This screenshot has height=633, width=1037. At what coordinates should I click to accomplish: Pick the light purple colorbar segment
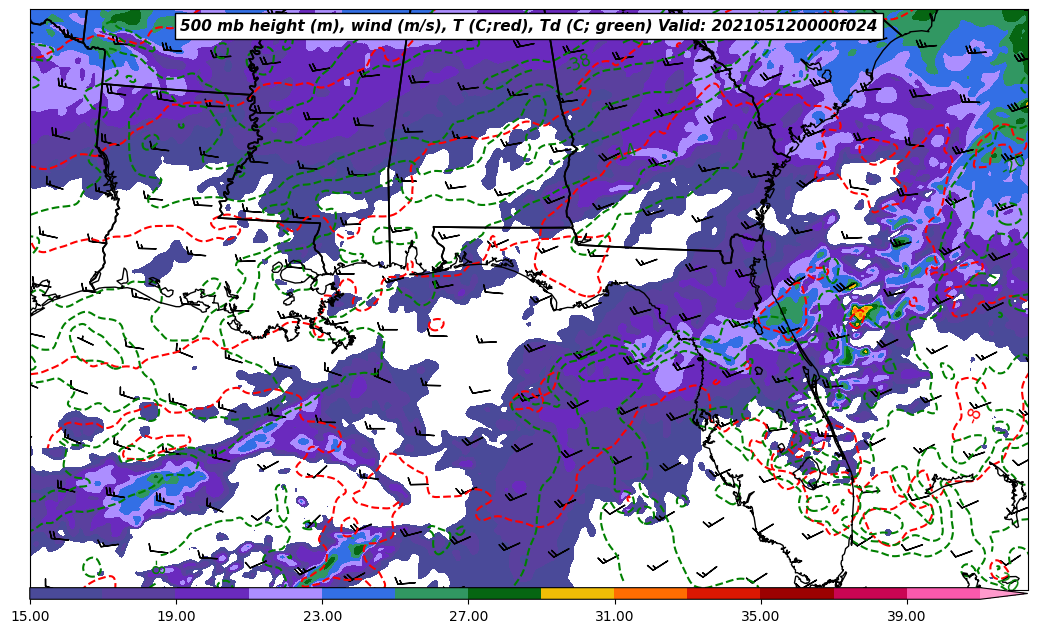[285, 593]
